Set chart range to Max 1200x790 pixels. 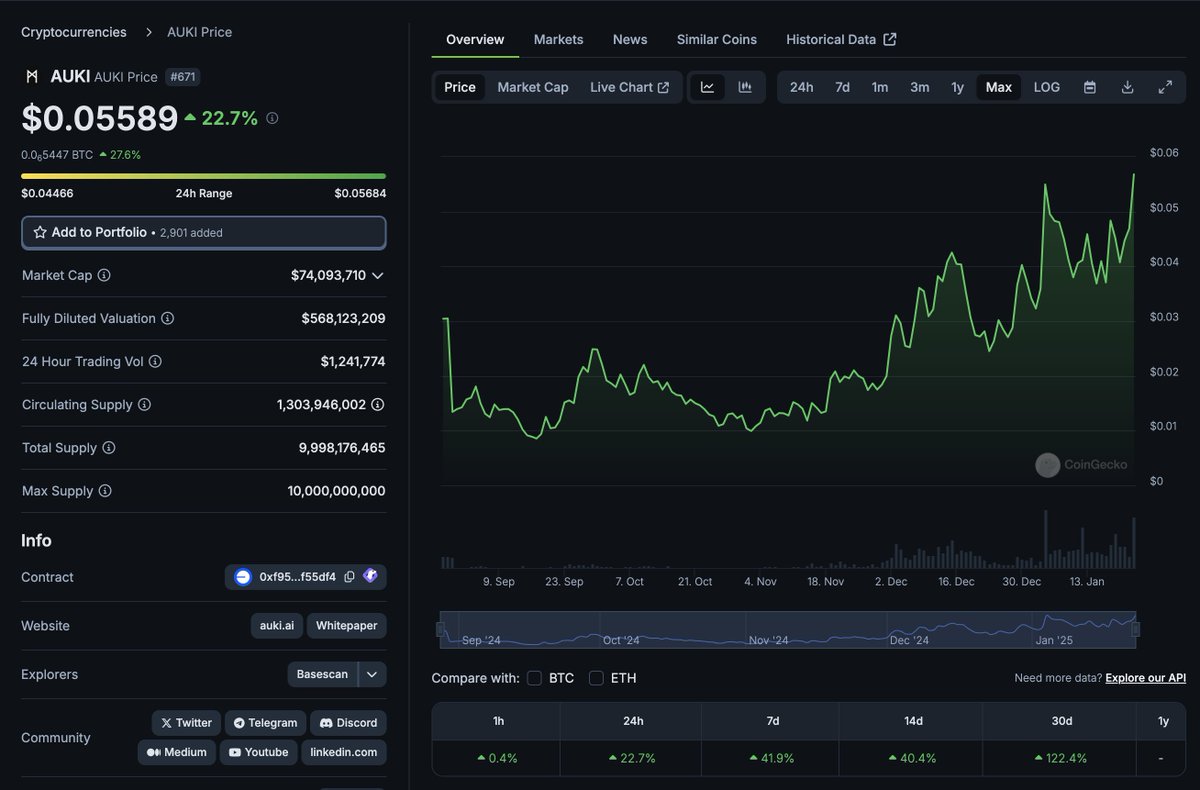point(999,87)
